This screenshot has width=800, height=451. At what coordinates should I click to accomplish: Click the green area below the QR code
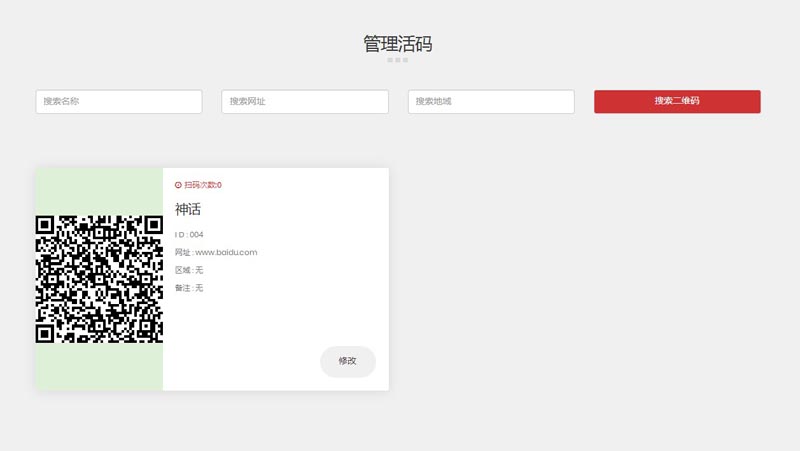point(99,367)
